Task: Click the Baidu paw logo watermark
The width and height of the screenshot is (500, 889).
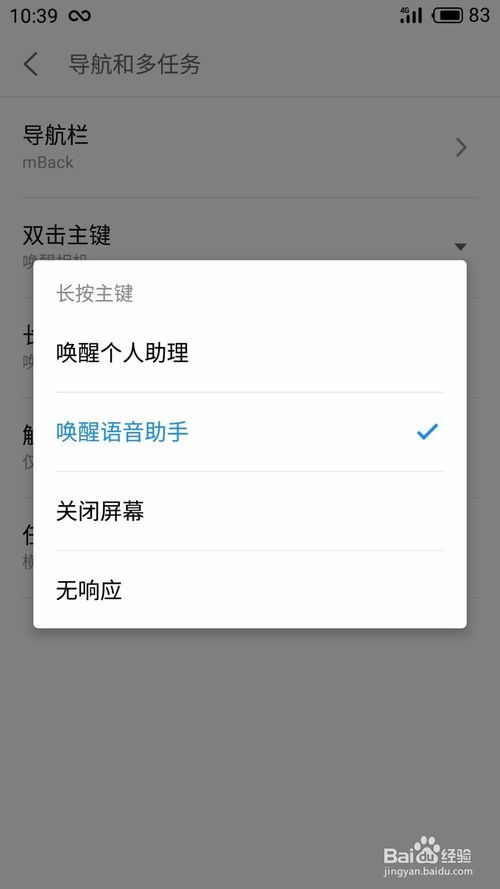Action: click(x=427, y=850)
